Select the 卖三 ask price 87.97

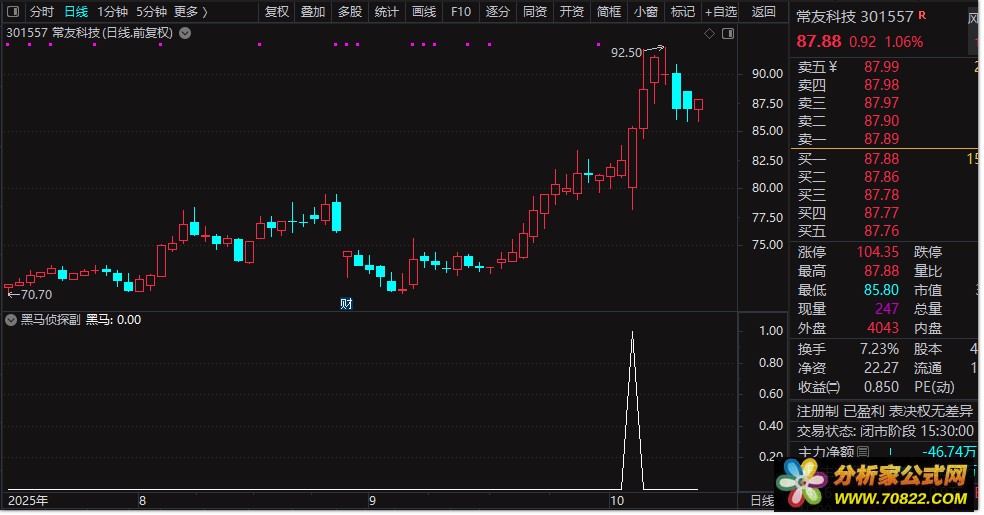point(881,103)
